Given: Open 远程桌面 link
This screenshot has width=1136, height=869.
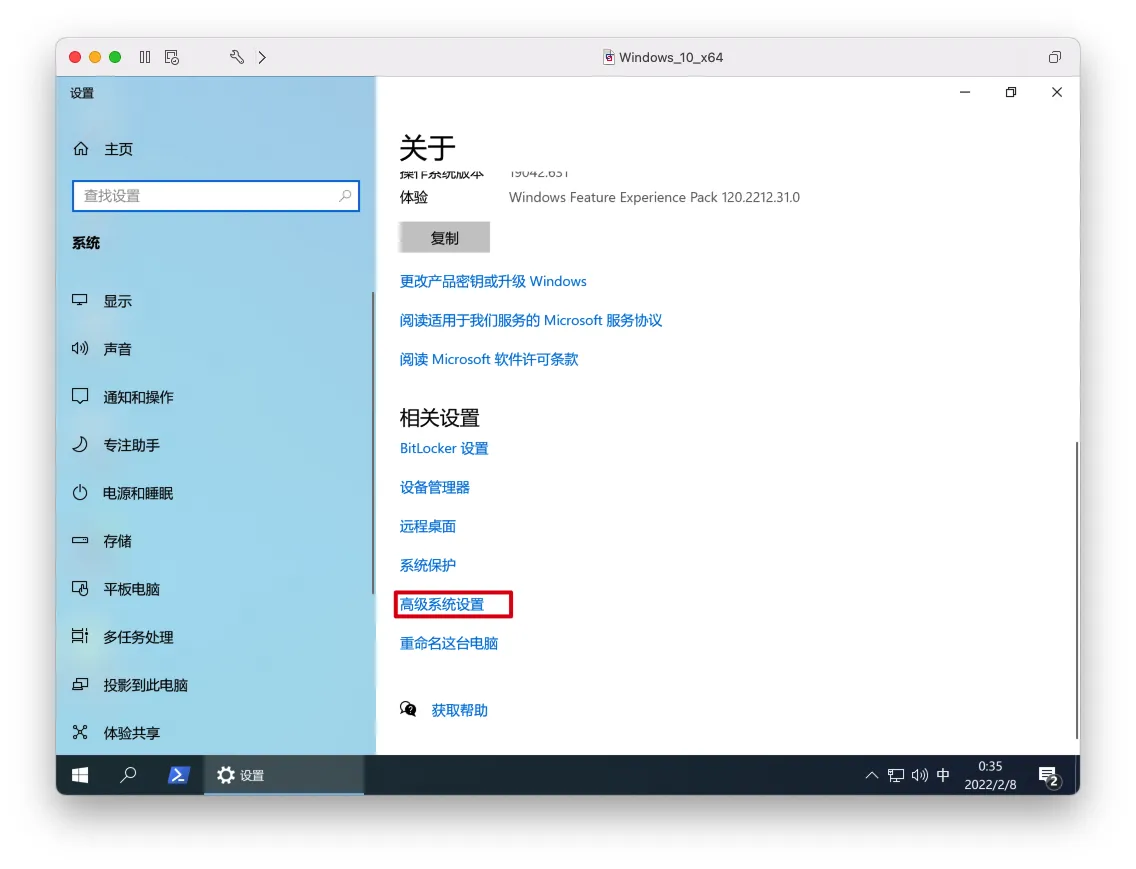Looking at the screenshot, I should click(x=427, y=527).
